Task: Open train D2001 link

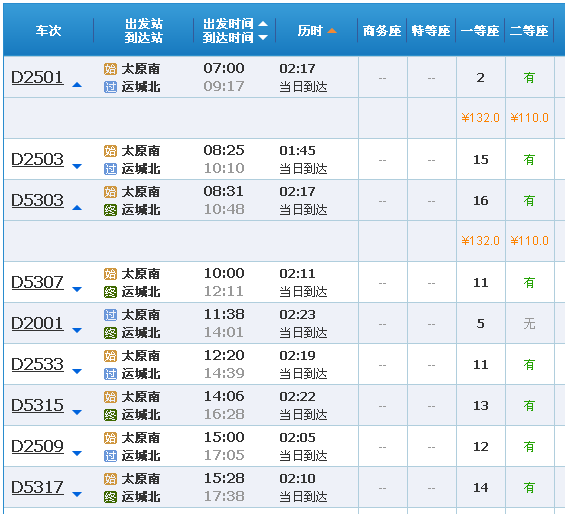Action: click(37, 323)
